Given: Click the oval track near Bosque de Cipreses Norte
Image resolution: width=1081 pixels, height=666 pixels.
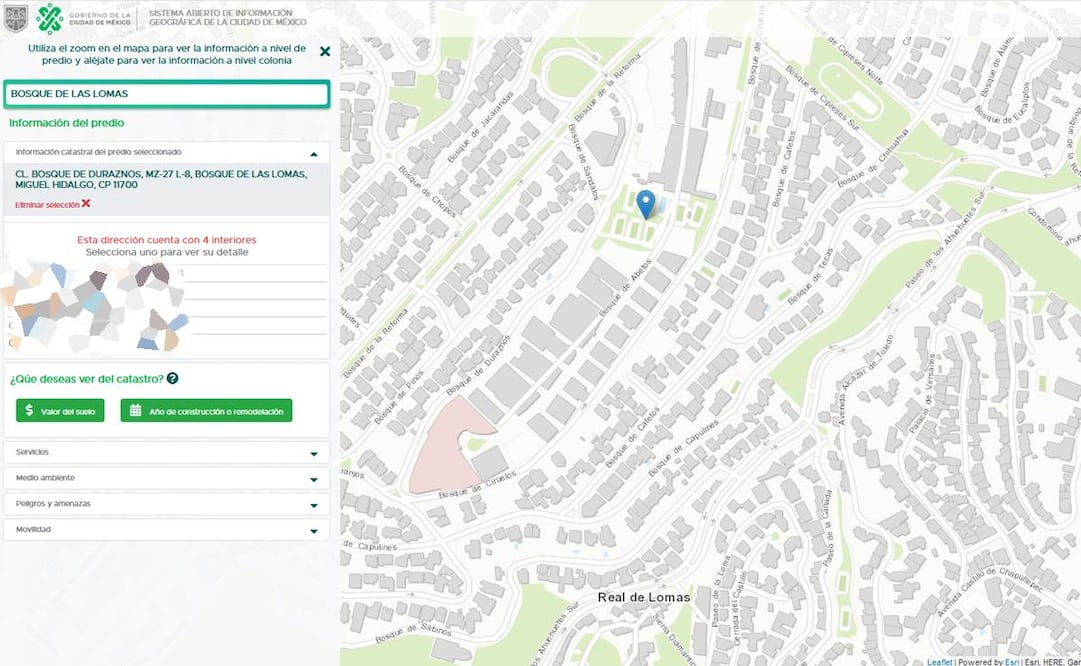Looking at the screenshot, I should pyautogui.click(x=850, y=91).
